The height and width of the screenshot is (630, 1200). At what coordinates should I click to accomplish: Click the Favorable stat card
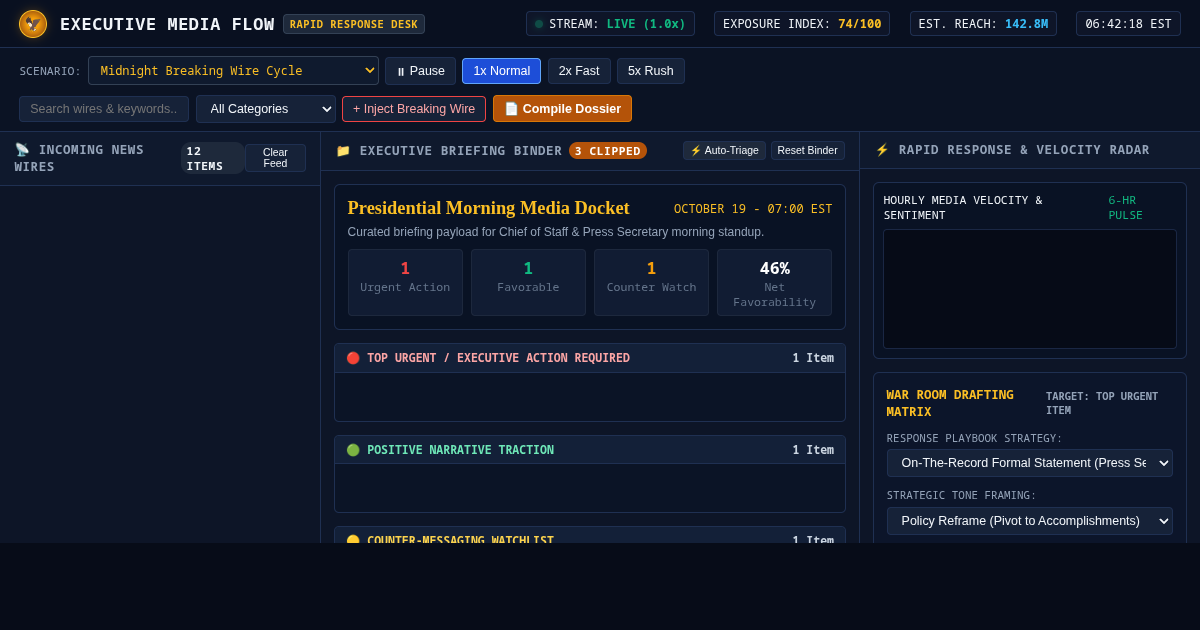pyautogui.click(x=528, y=283)
